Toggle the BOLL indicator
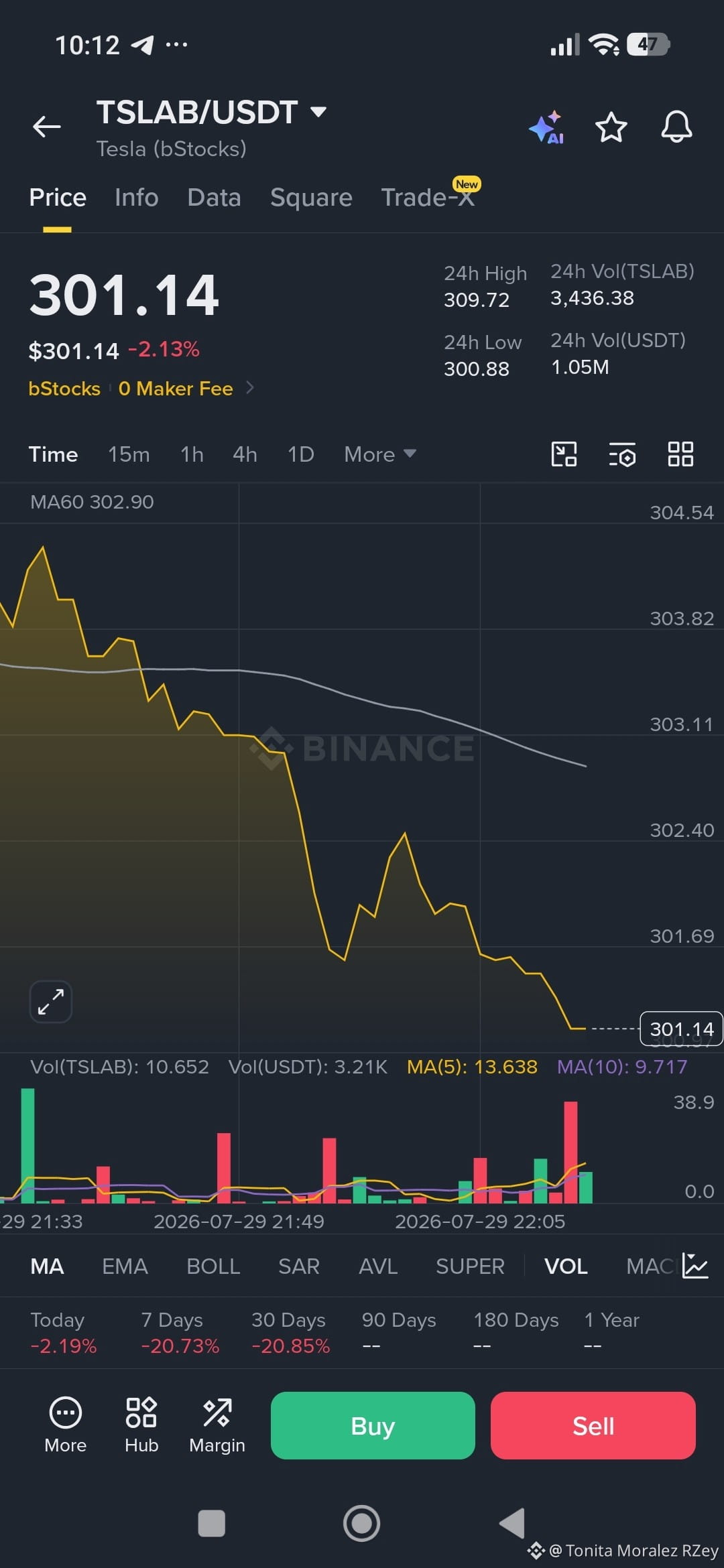The width and height of the screenshot is (724, 1568). point(213,1266)
